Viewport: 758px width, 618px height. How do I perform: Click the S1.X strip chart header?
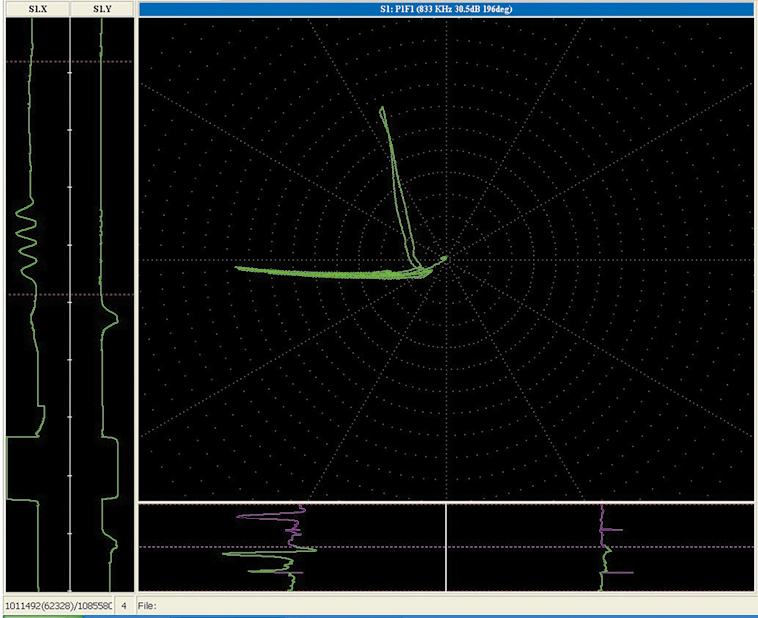coord(36,9)
